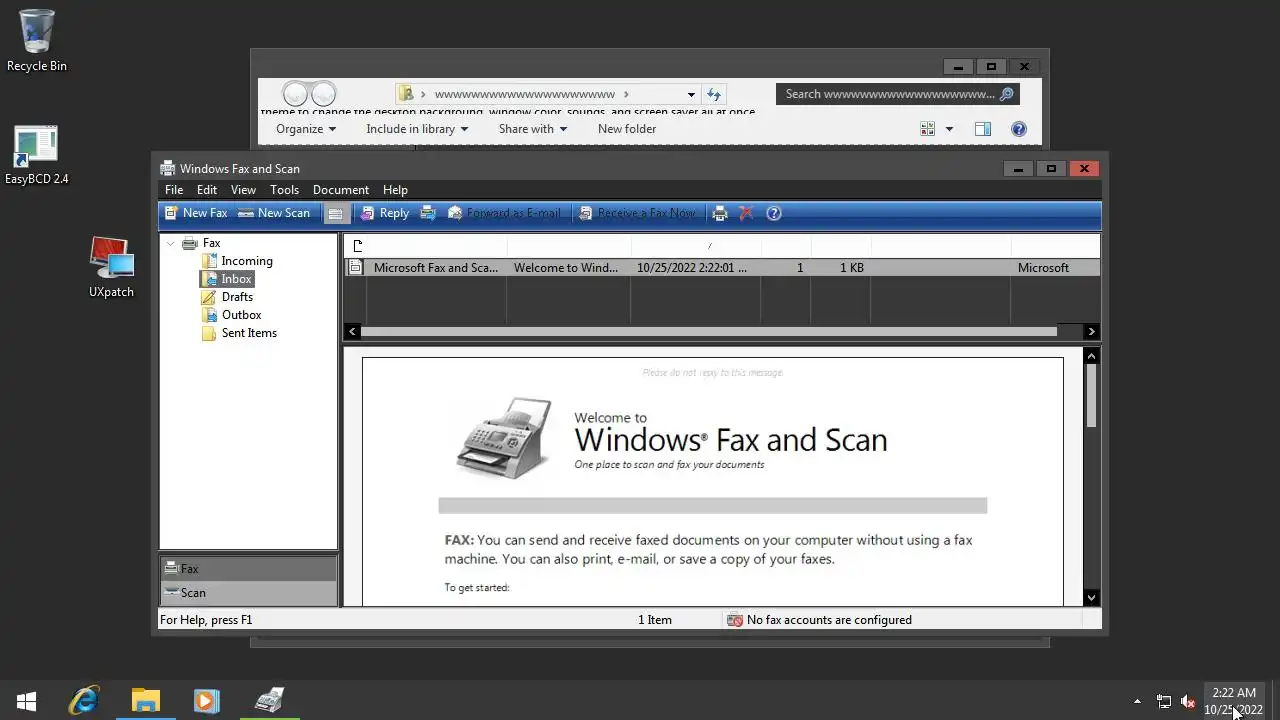Viewport: 1280px width, 720px height.
Task: Switch to Scan view in bottom pane
Action: click(x=248, y=593)
